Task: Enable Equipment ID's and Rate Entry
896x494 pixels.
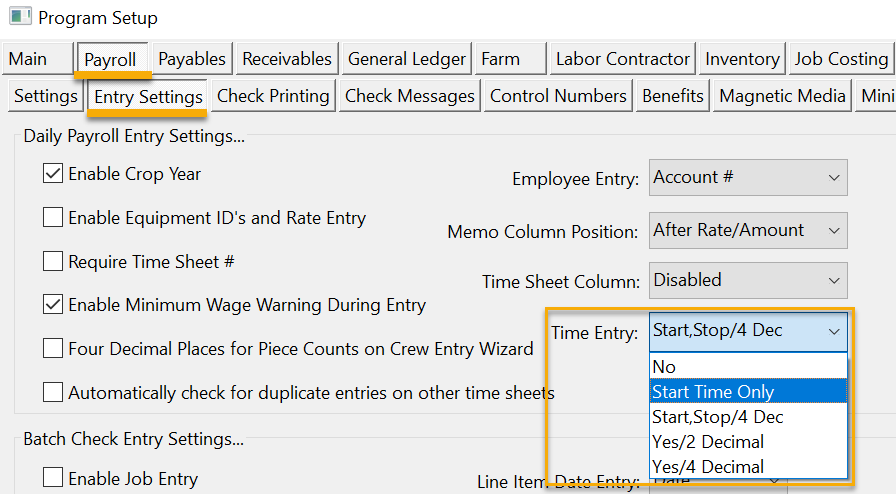Action: [53, 218]
